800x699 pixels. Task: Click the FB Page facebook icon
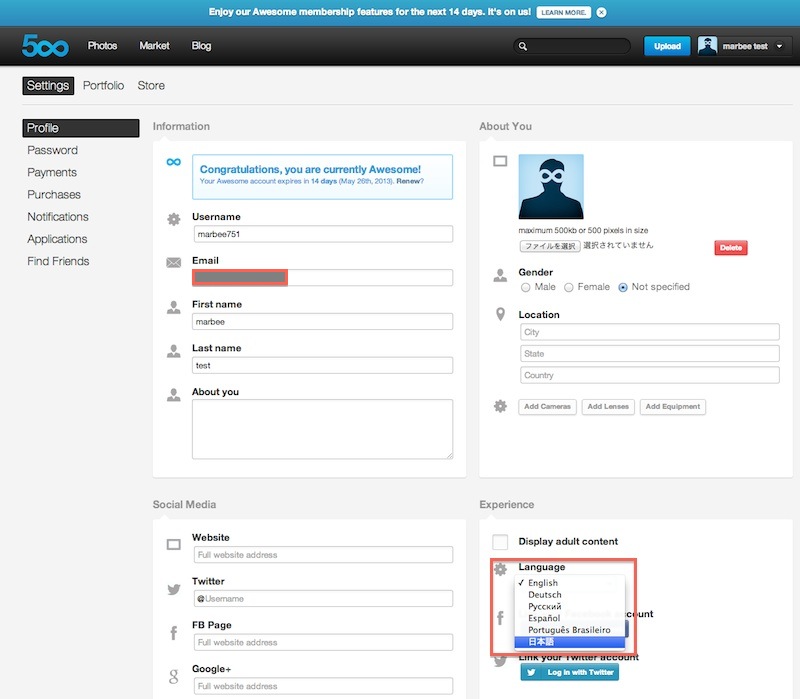point(173,634)
